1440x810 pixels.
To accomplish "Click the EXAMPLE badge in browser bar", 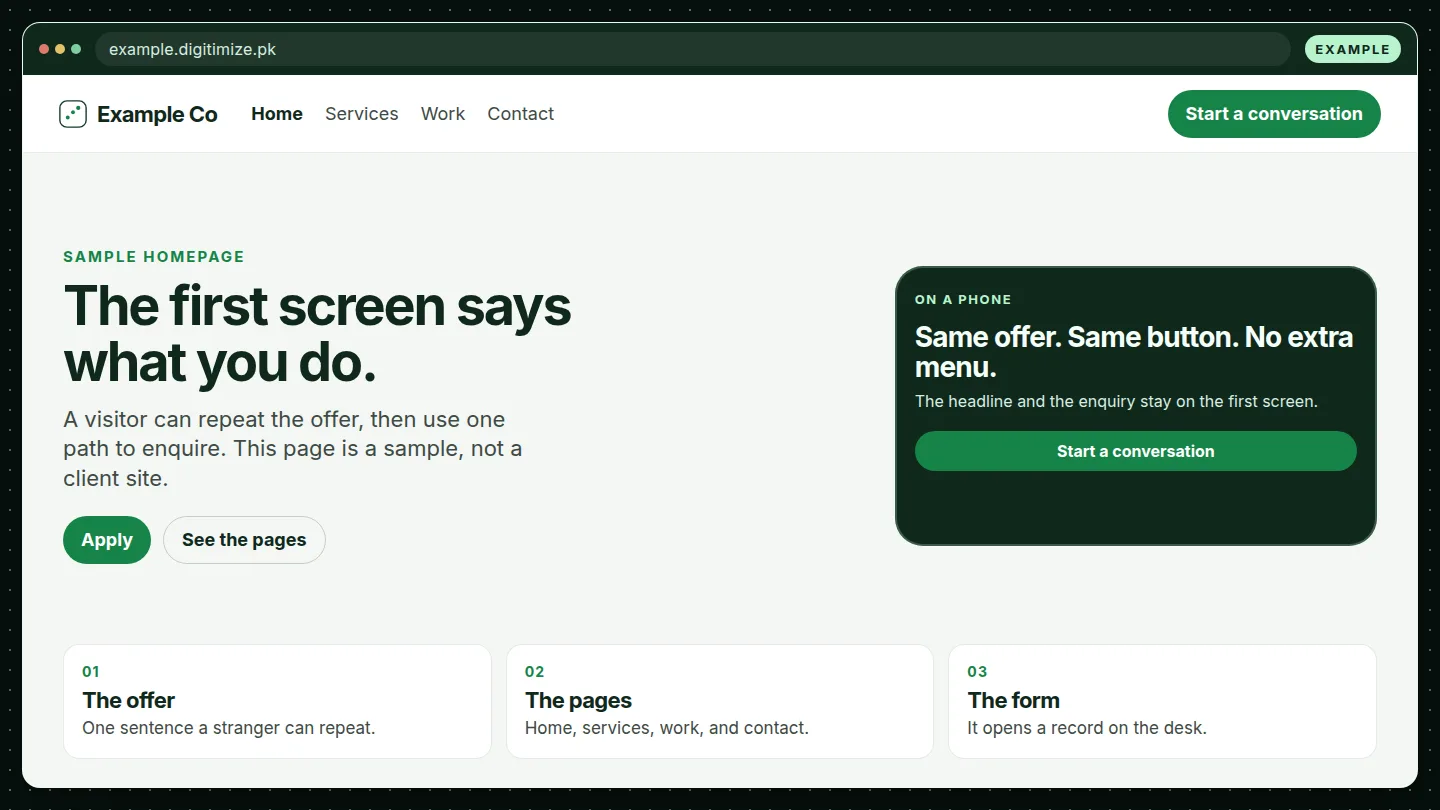I will click(x=1353, y=49).
